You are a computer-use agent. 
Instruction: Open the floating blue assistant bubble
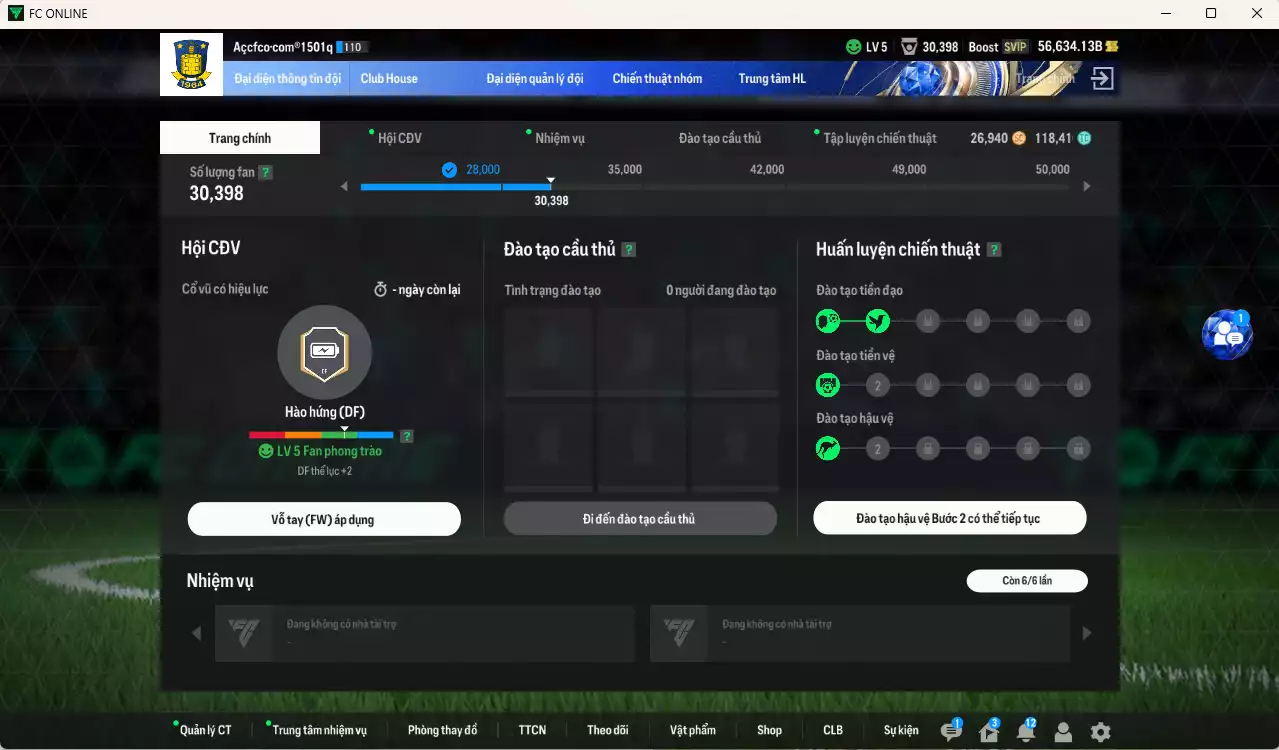1227,334
